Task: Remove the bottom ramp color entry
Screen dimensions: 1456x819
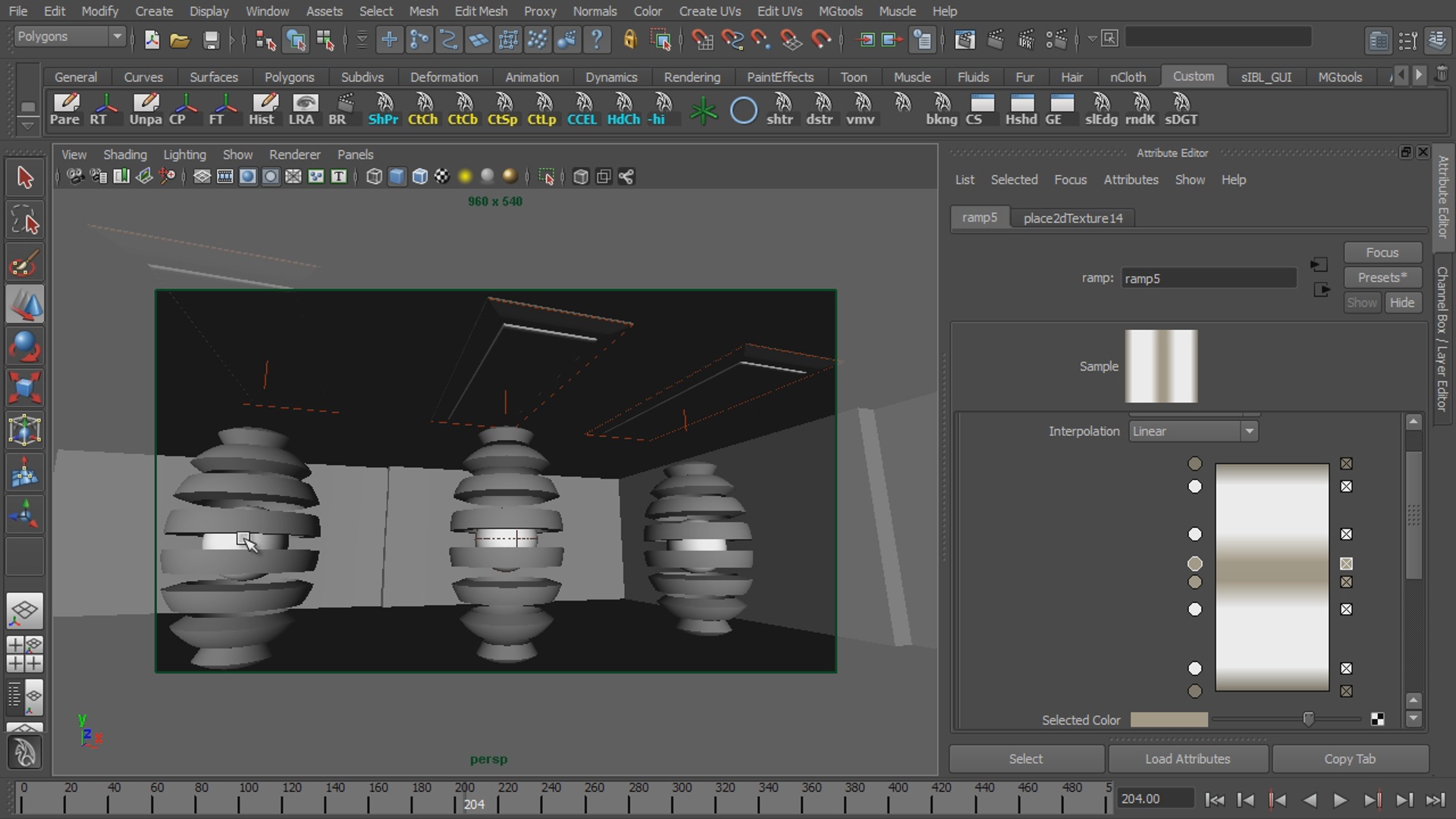Action: coord(1346,691)
